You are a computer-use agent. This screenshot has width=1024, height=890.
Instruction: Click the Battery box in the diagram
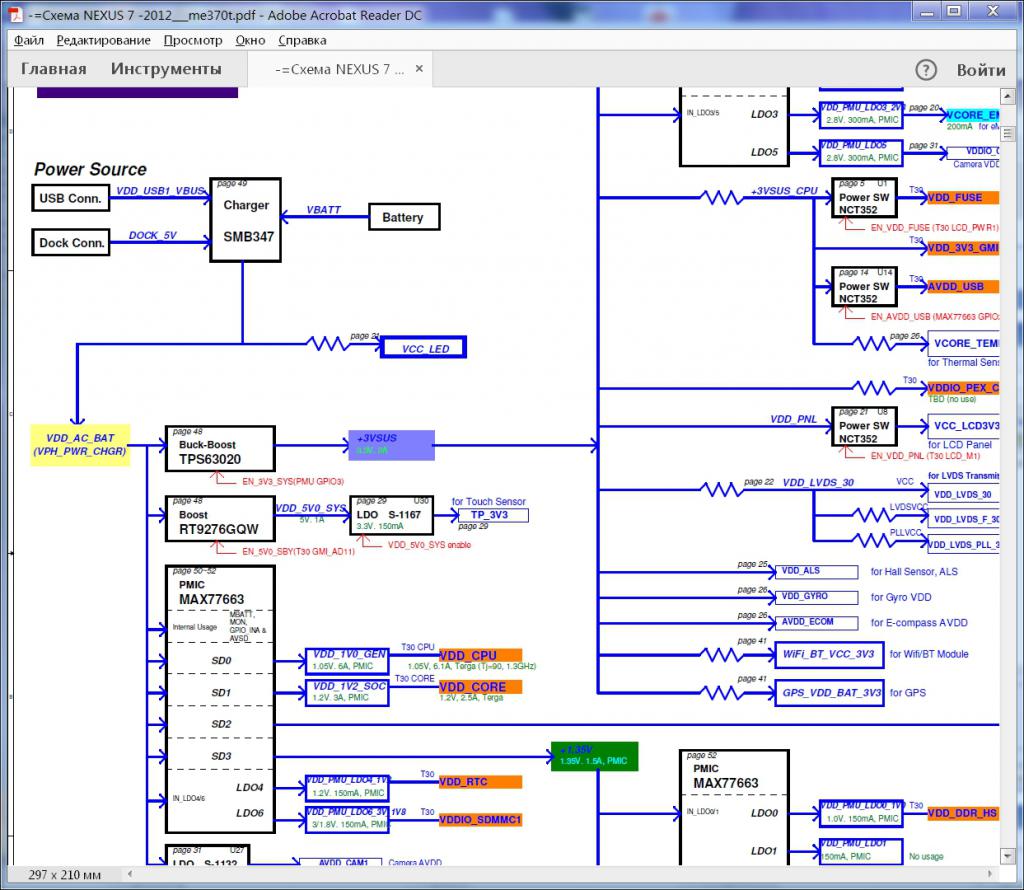[403, 217]
